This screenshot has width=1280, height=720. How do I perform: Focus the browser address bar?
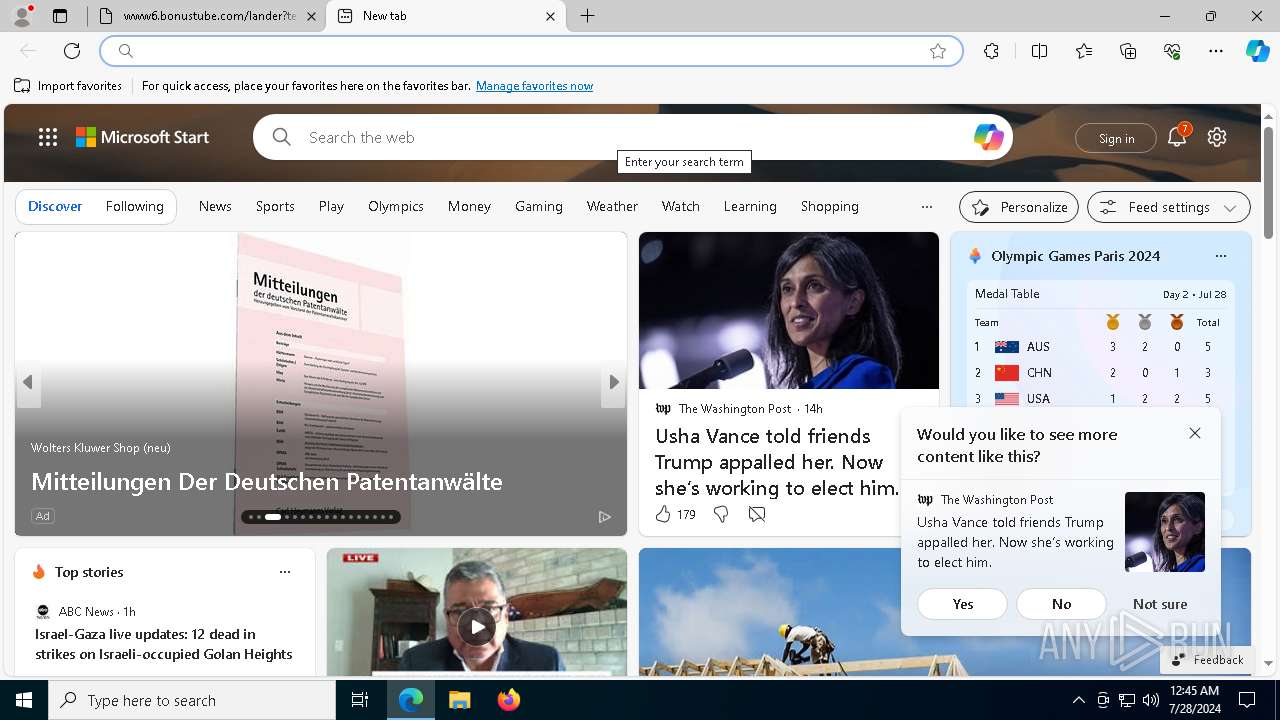point(531,51)
